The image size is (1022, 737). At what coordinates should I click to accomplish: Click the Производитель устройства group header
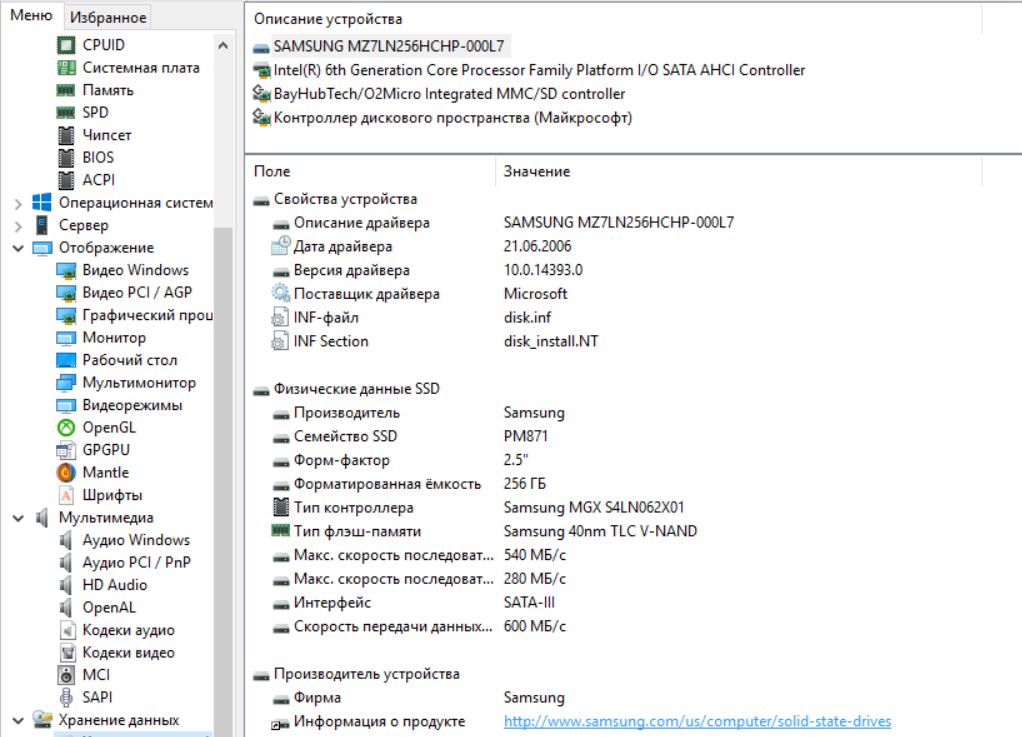coord(366,674)
